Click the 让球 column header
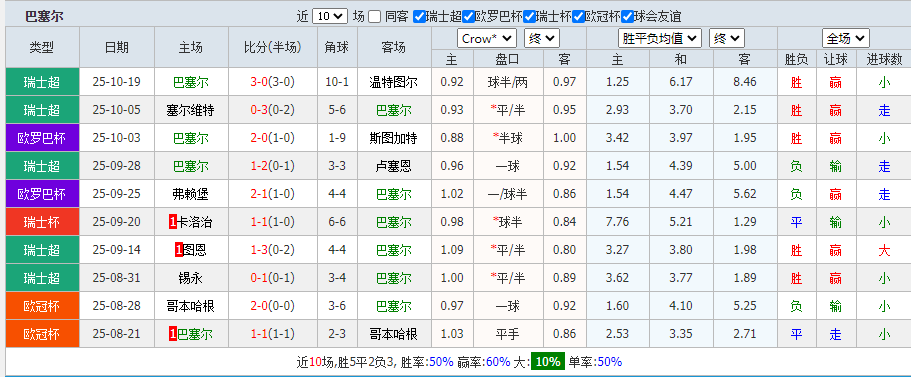Viewport: 911px width, 377px height. coord(836,59)
